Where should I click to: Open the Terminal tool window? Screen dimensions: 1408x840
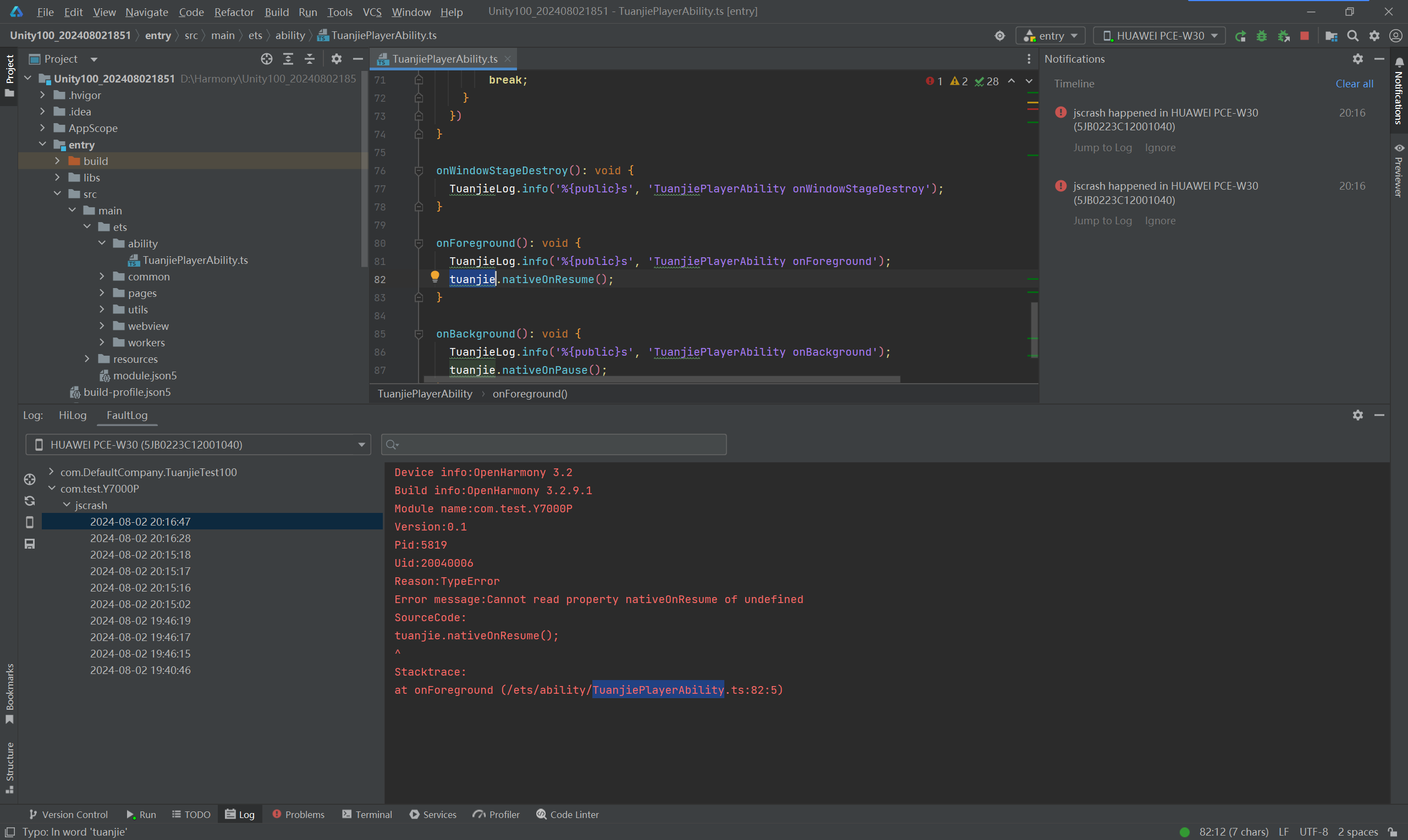(367, 815)
